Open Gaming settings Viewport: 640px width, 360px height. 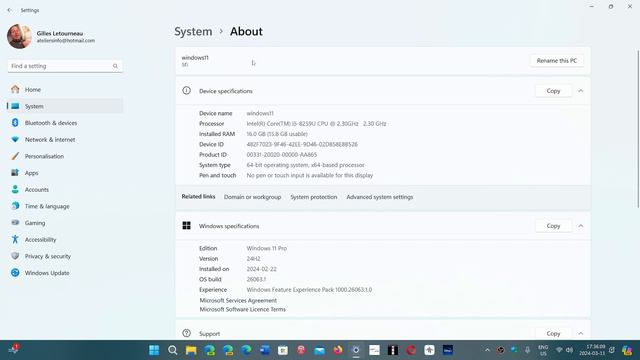64,223
